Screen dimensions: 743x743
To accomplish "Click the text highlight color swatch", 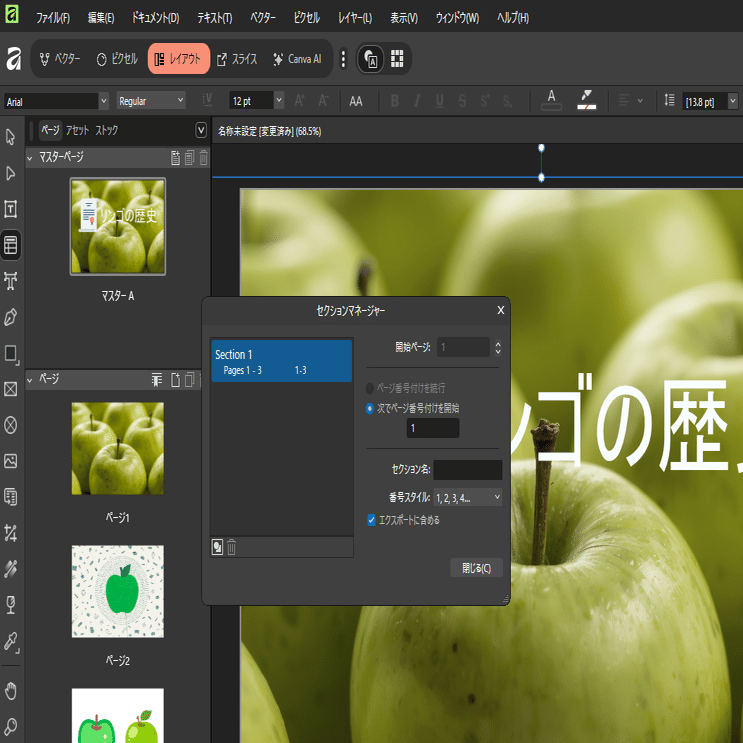I will (x=586, y=100).
